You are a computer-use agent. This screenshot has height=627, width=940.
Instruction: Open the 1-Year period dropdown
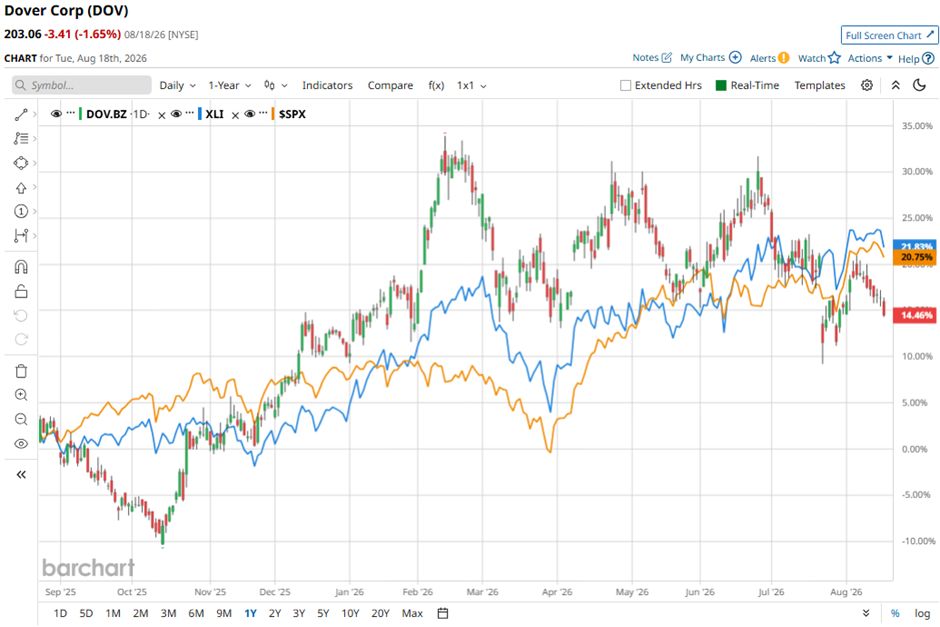pyautogui.click(x=230, y=85)
